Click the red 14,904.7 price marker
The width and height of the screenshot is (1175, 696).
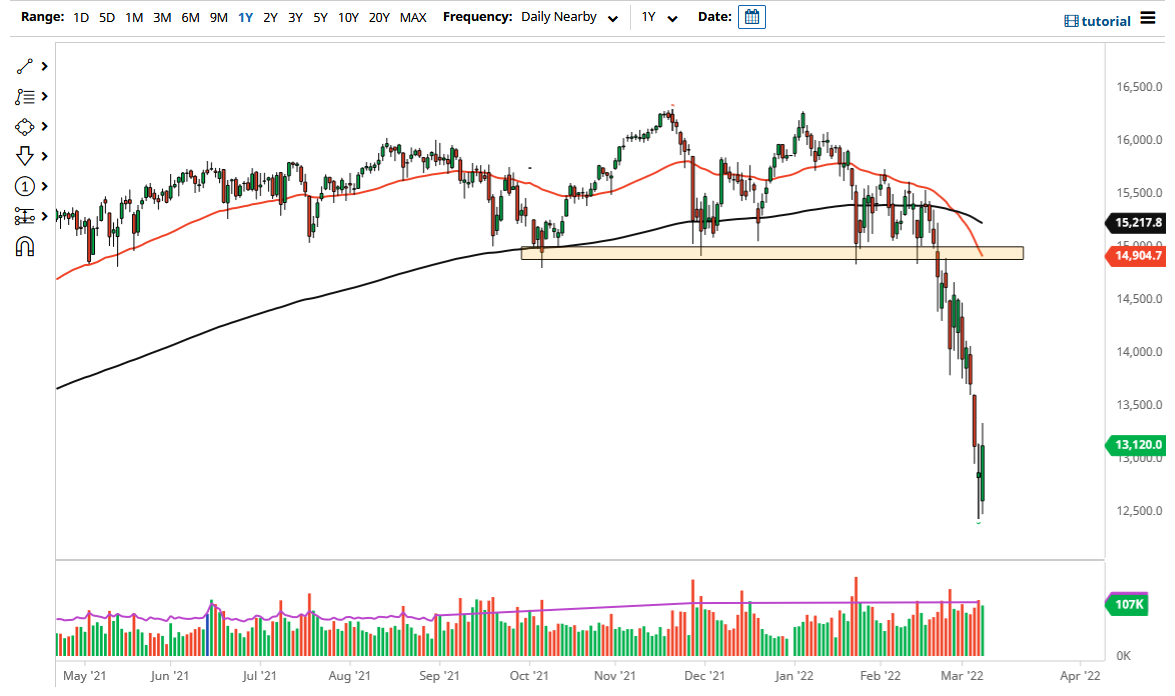(1136, 257)
